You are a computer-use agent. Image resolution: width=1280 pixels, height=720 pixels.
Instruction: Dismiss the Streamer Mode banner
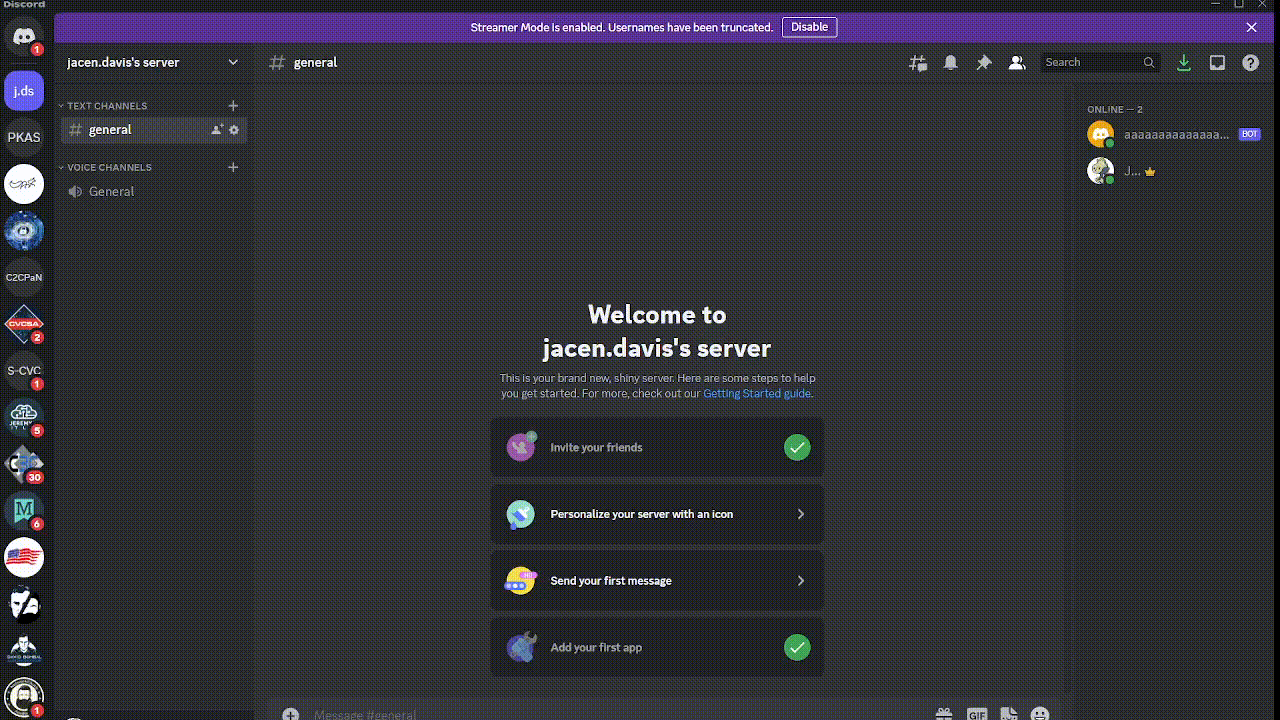tap(1251, 27)
